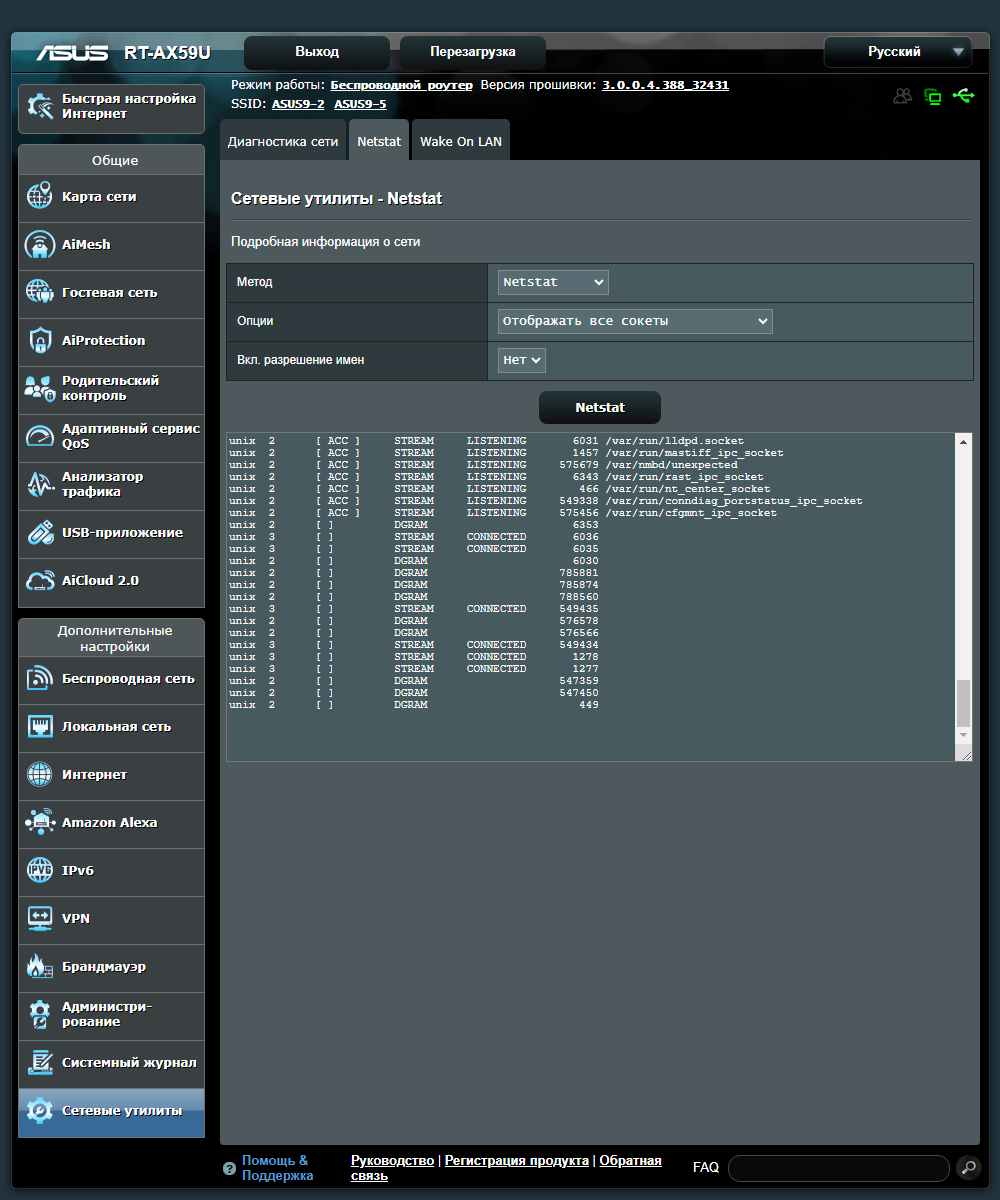
Task: Open the name resolution Нет dropdown
Action: click(522, 360)
